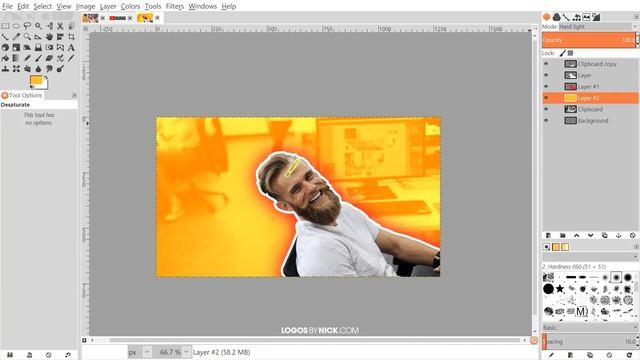Select the Ellipse Select tool
The image size is (640, 360).
click(16, 26)
